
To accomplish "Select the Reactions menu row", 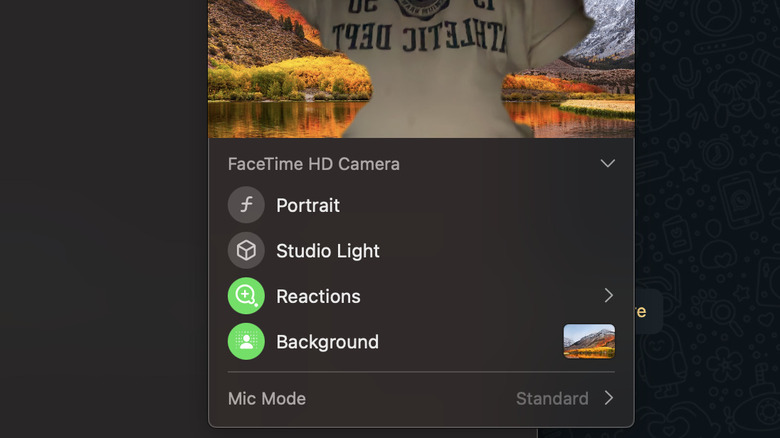I will click(420, 296).
